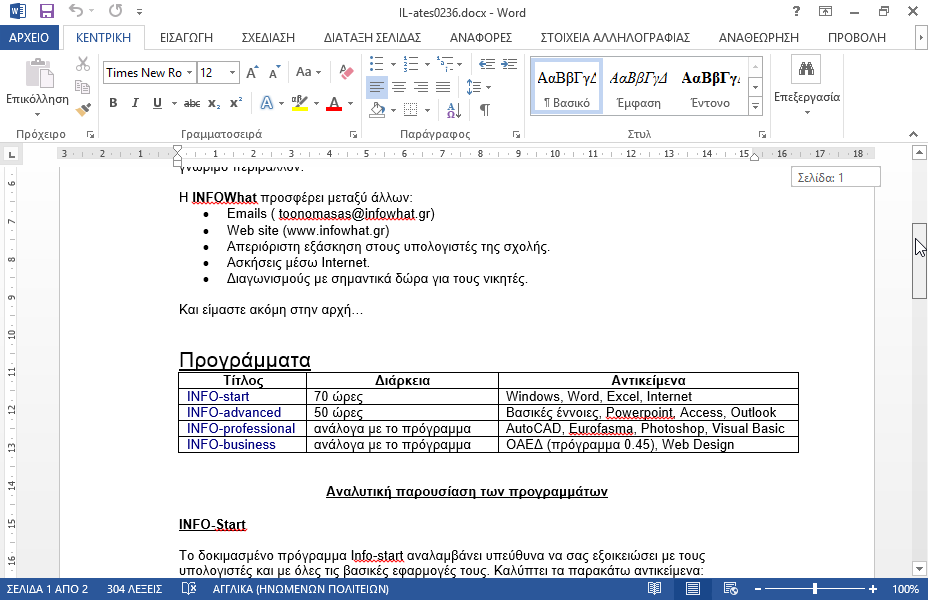
Task: Apply the Βασικό style
Action: pos(567,86)
